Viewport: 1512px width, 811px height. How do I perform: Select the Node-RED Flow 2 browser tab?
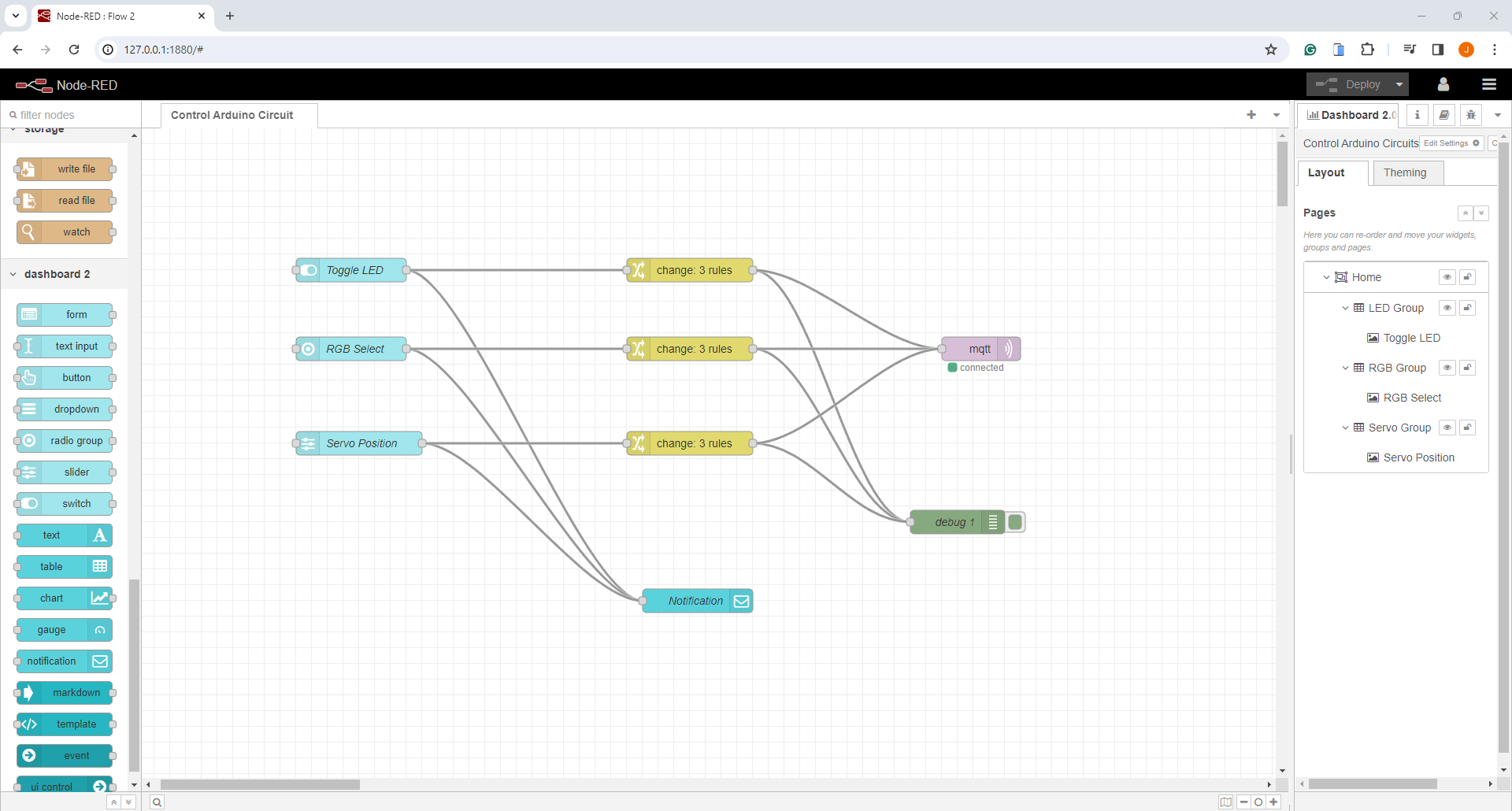[x=123, y=16]
